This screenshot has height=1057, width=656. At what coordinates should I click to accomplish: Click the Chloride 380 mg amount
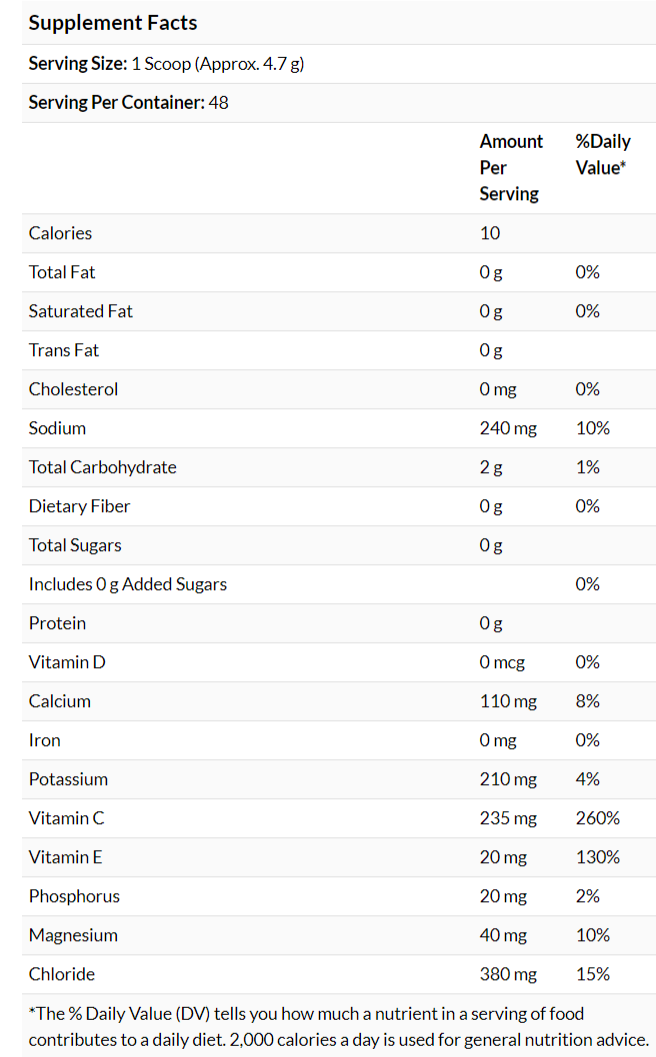(x=508, y=974)
